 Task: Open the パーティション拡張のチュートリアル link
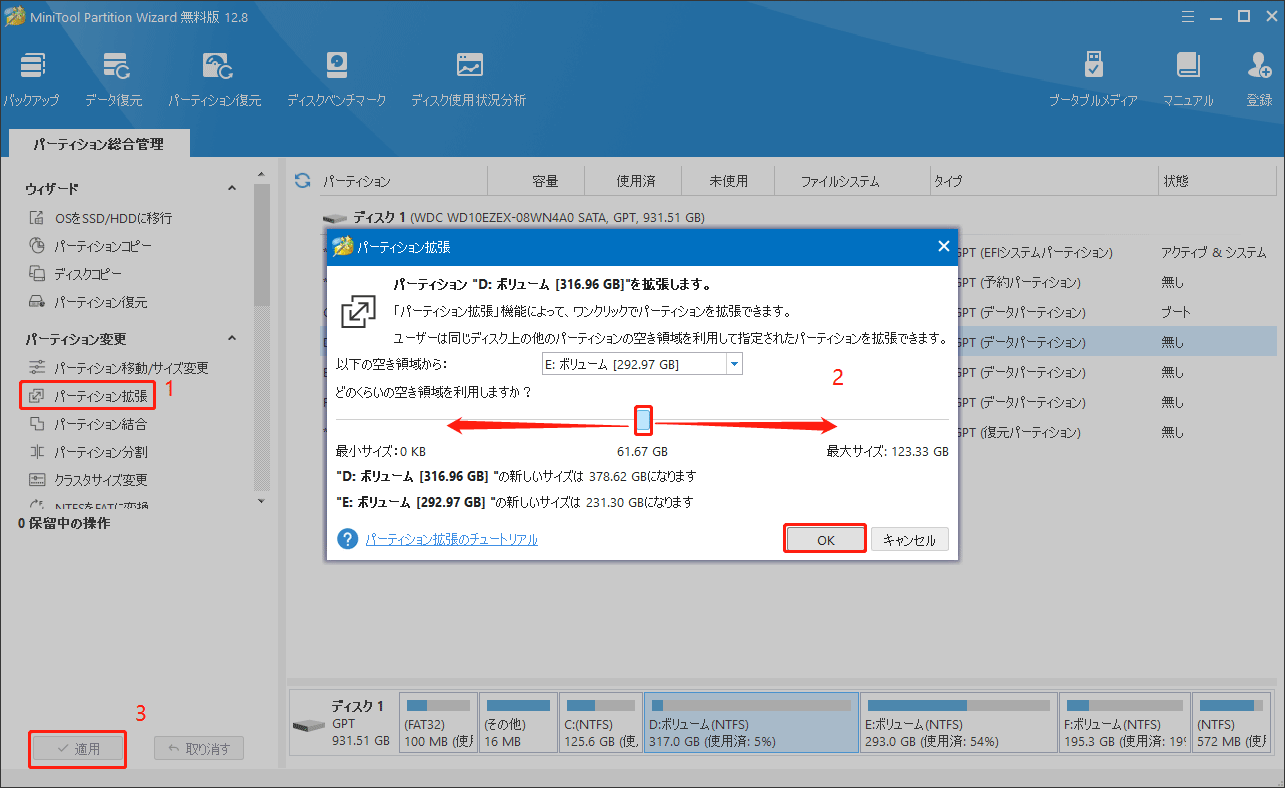coord(451,539)
